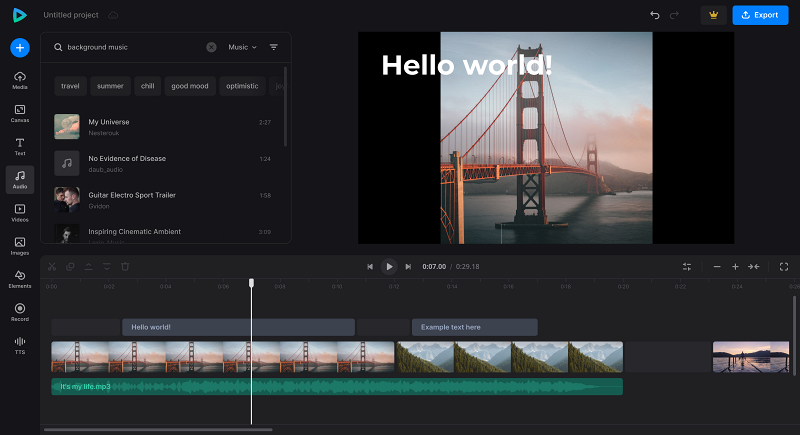Open the Text sidebar panel
The image size is (800, 435).
point(20,146)
